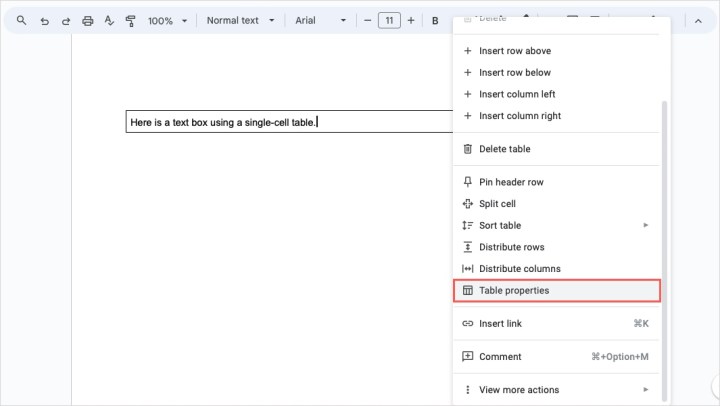
Task: Click the search menus magnifier icon
Action: 22,20
